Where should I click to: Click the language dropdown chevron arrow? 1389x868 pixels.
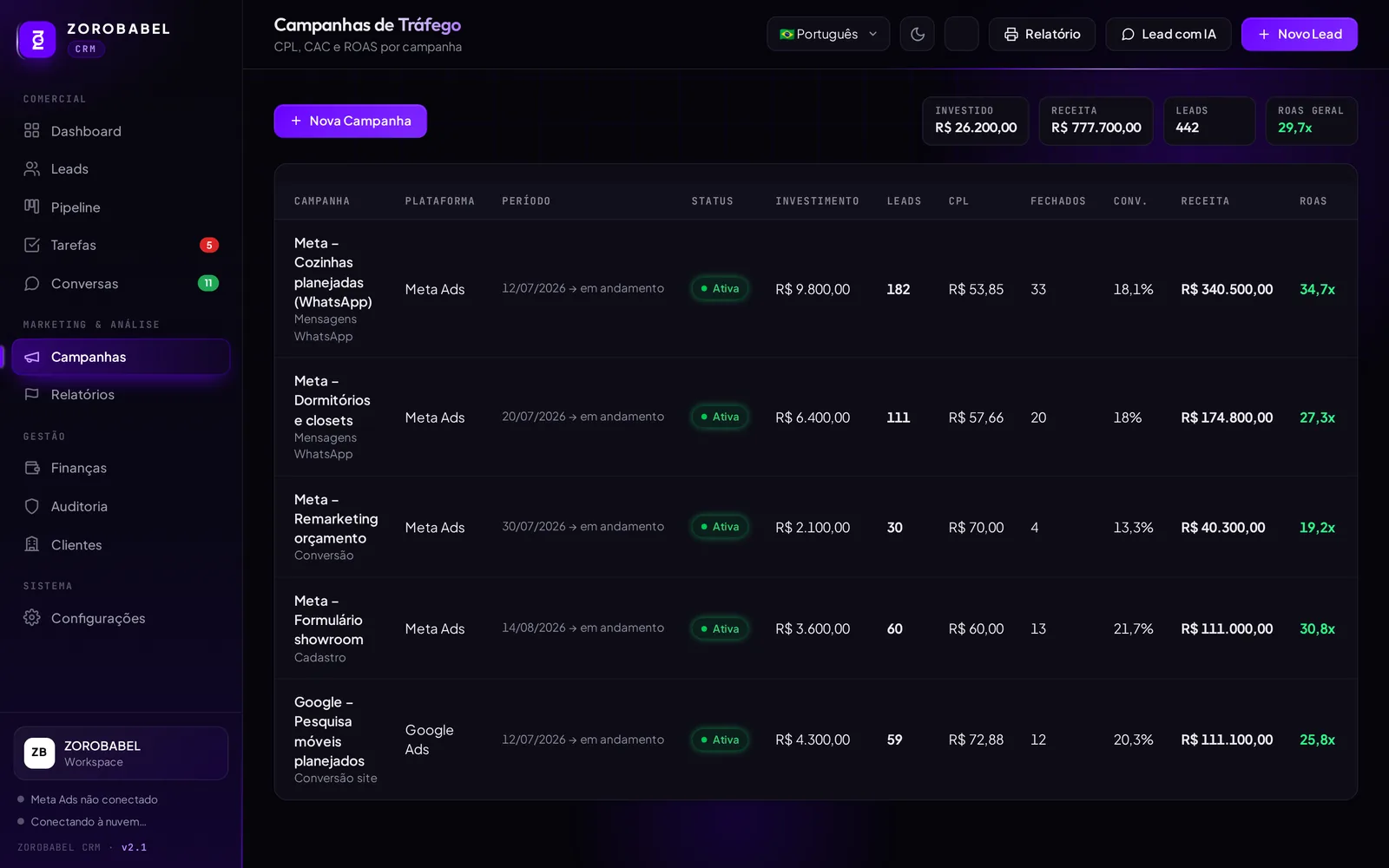pyautogui.click(x=873, y=34)
